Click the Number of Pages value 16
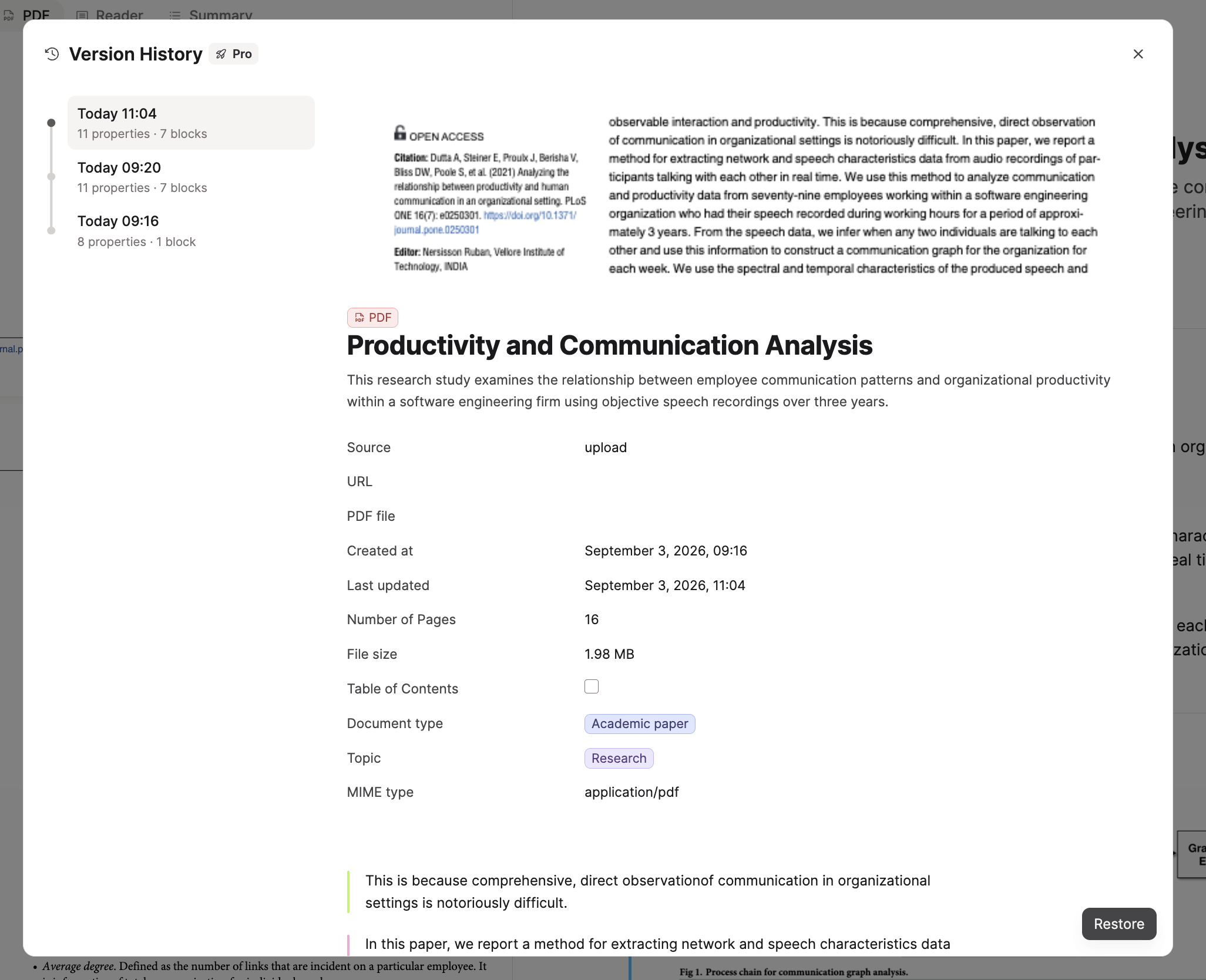This screenshot has width=1206, height=980. click(592, 619)
